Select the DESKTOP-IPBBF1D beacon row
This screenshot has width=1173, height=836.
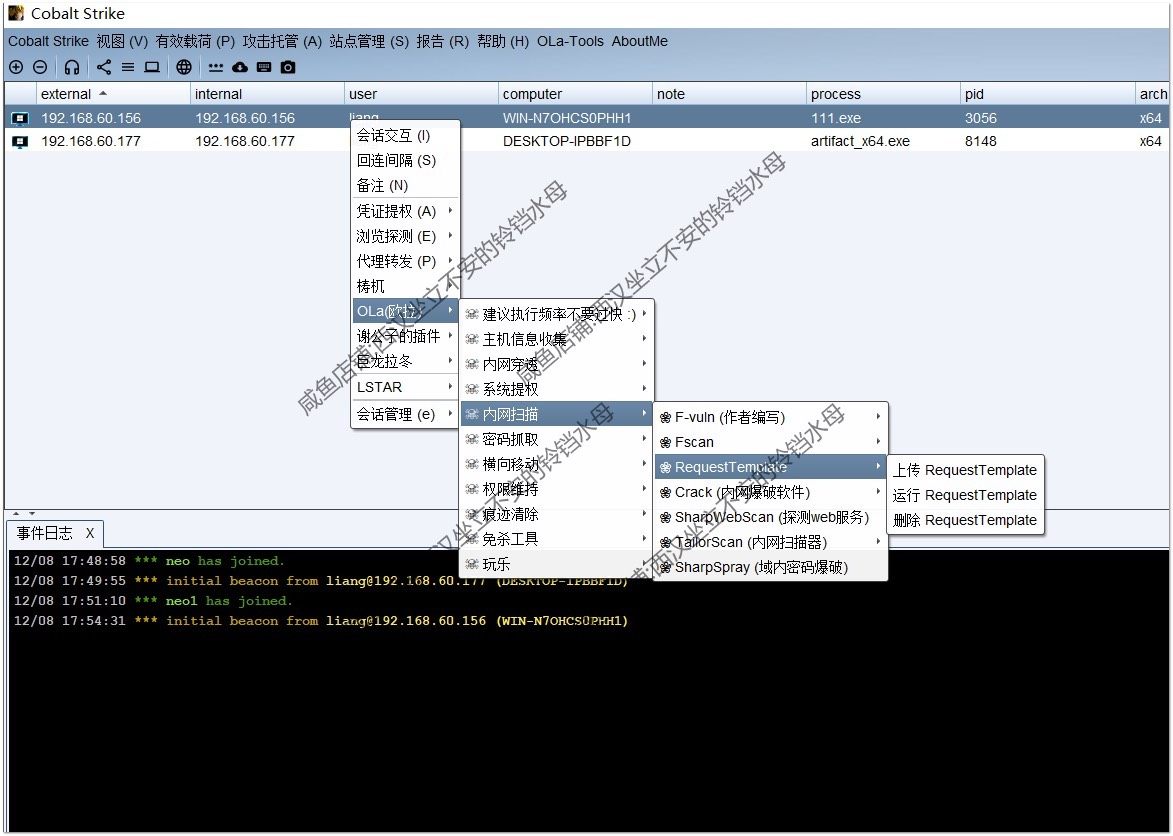566,141
